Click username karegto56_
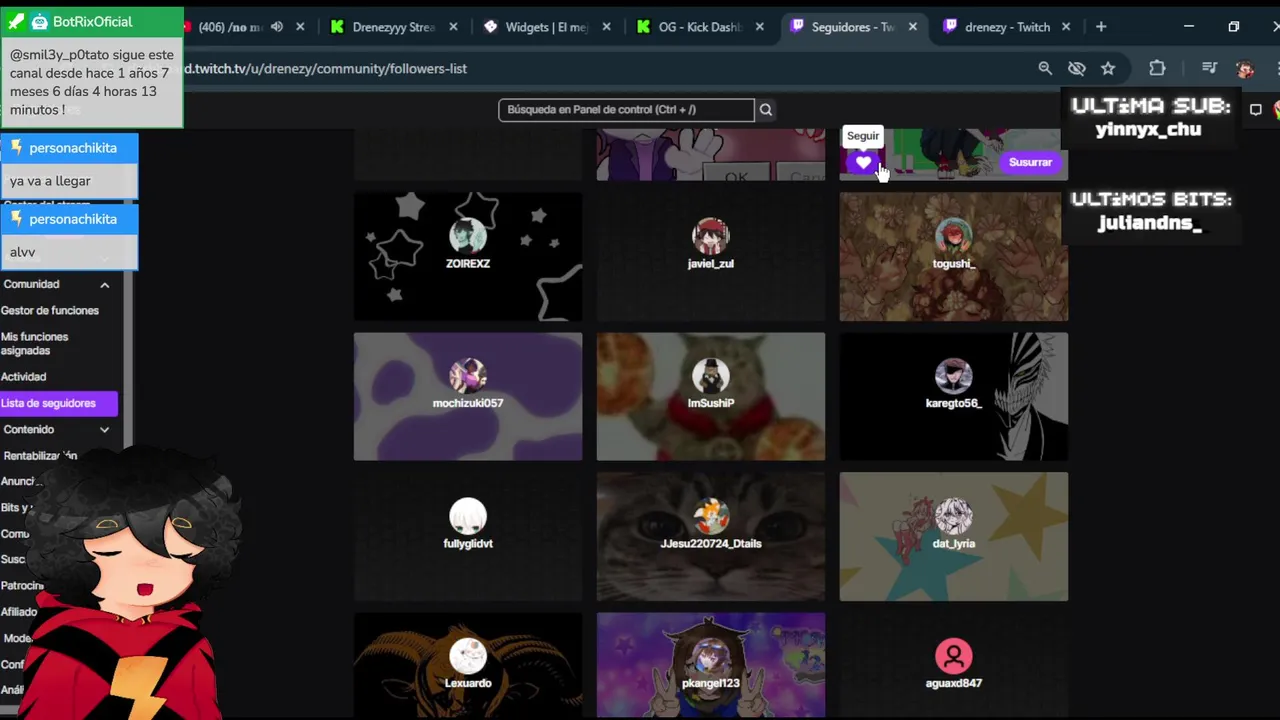Screen dimensions: 1280x720 pyautogui.click(x=954, y=403)
